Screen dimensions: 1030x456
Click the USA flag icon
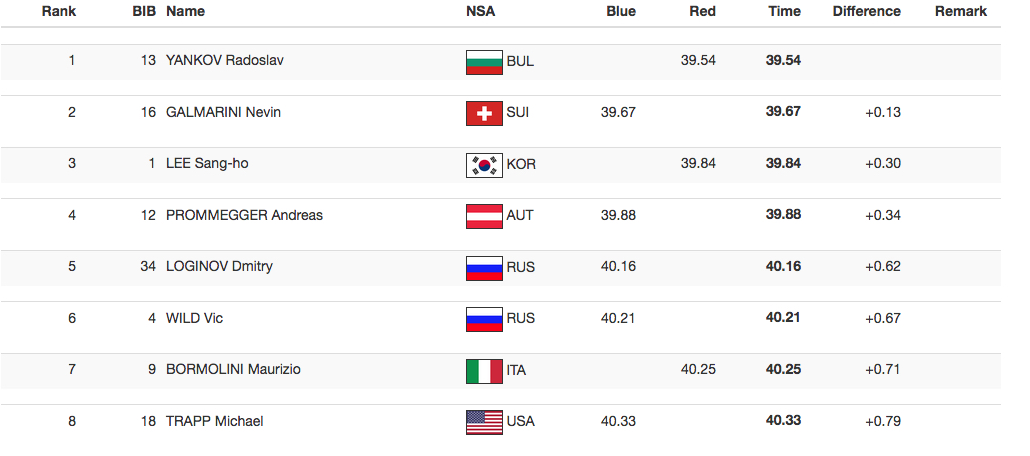[x=484, y=422]
